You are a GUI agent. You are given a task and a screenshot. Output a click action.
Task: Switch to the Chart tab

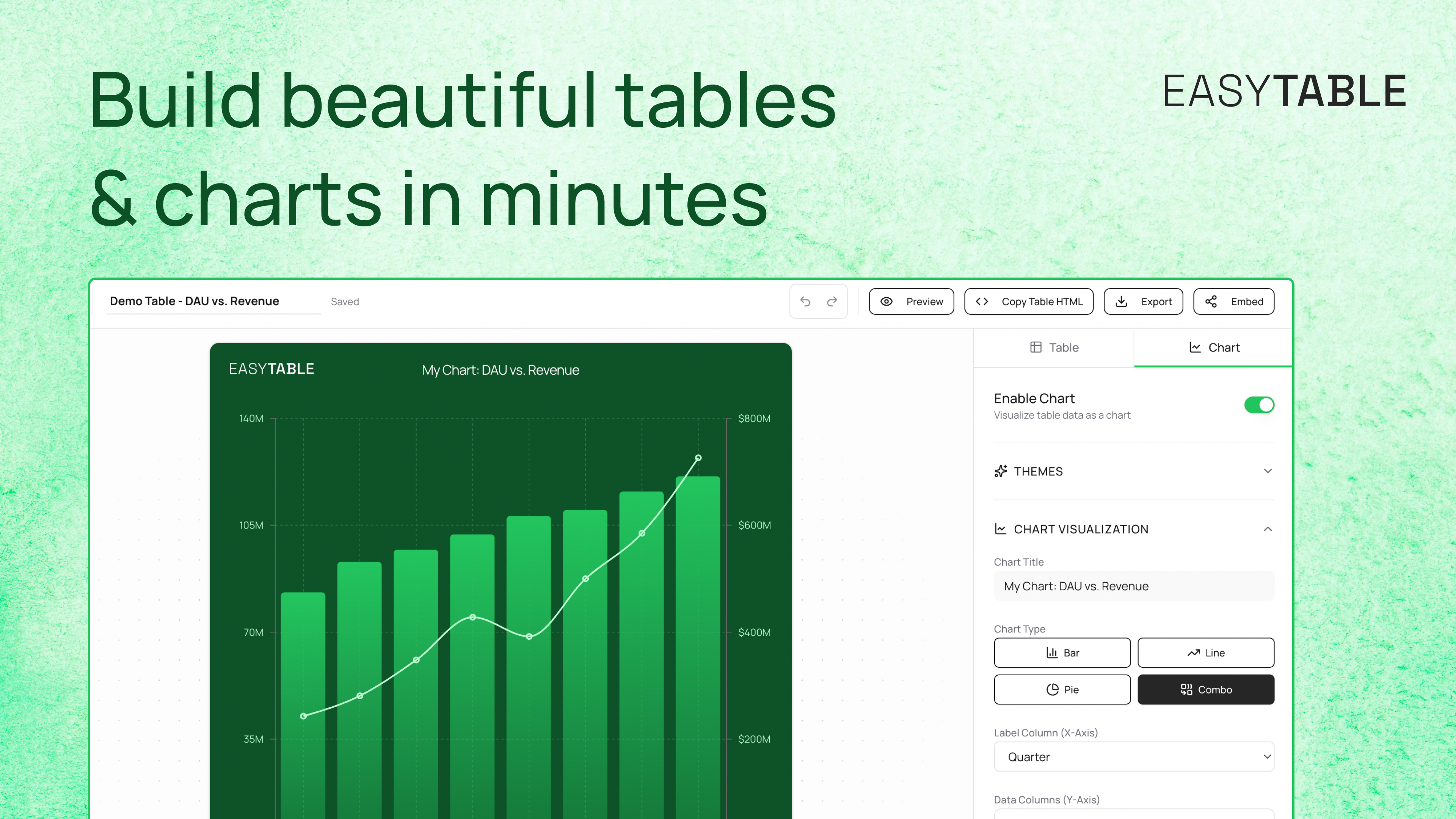click(1214, 347)
